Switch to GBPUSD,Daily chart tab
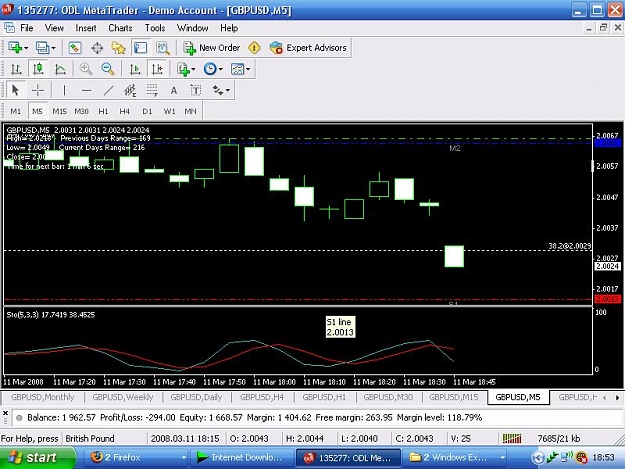Screen dimensions: 625x469 196,397
